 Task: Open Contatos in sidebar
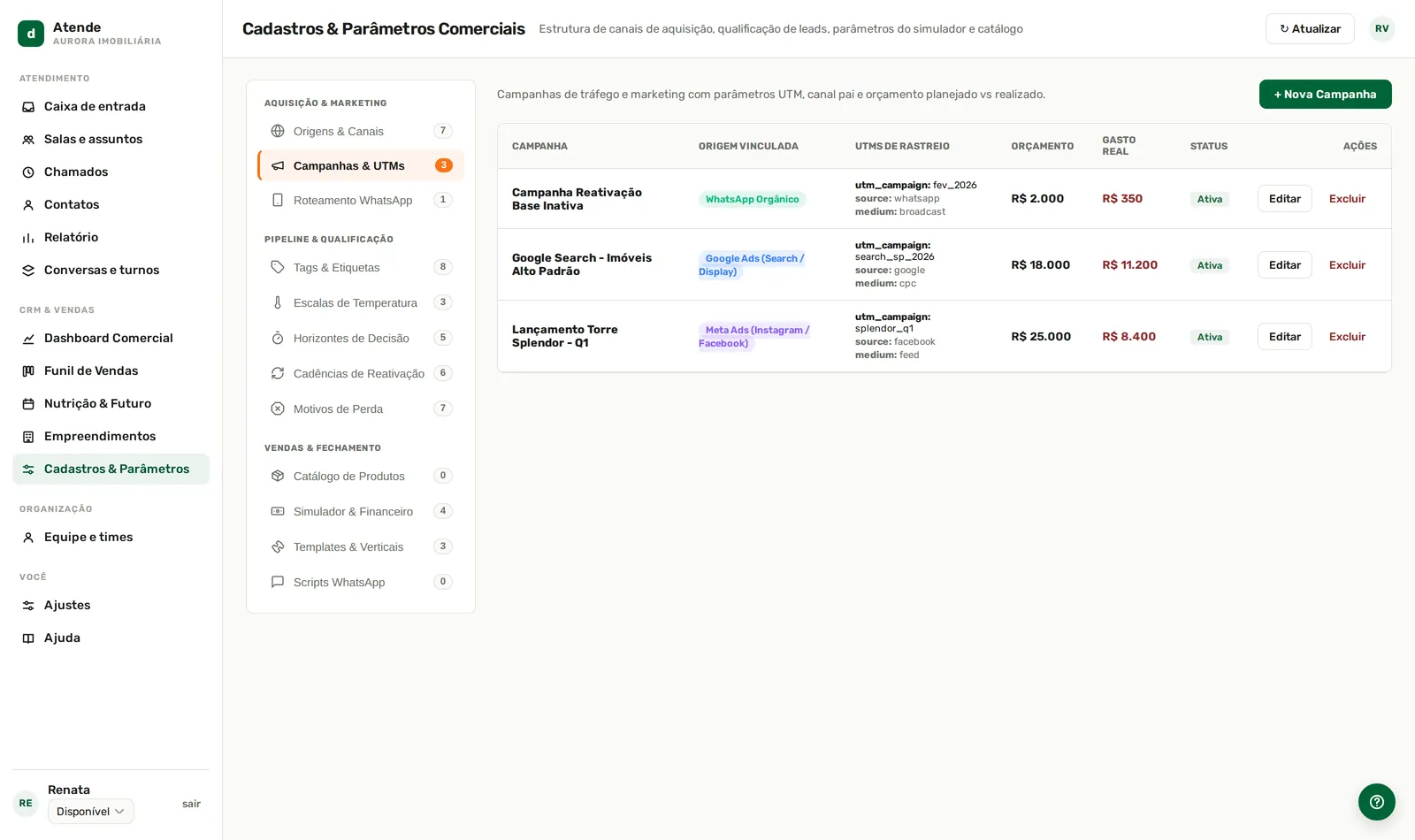click(111, 204)
